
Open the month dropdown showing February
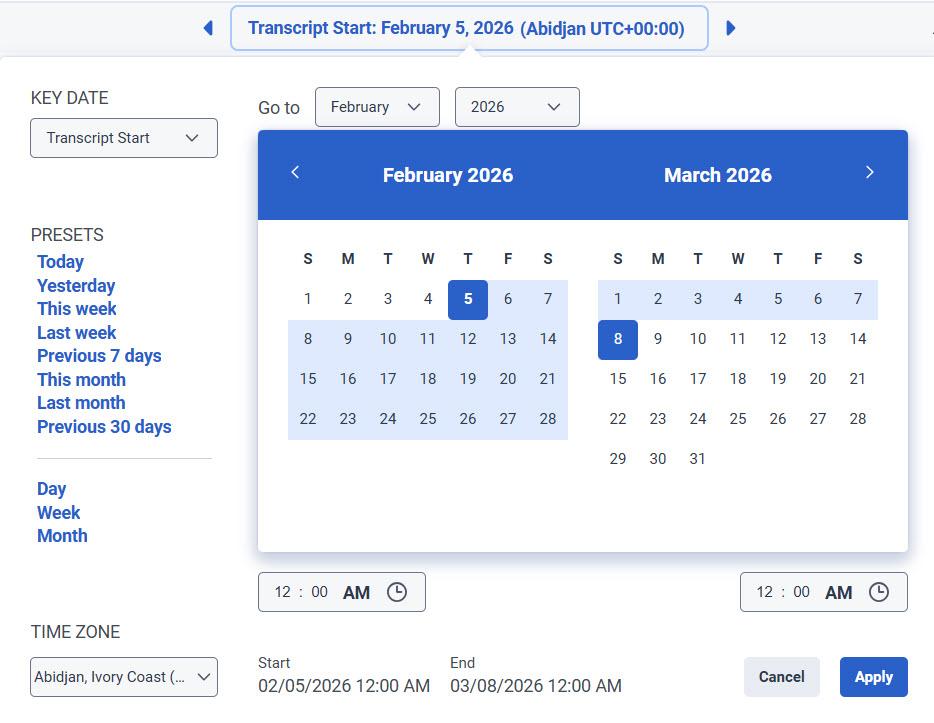pos(377,107)
